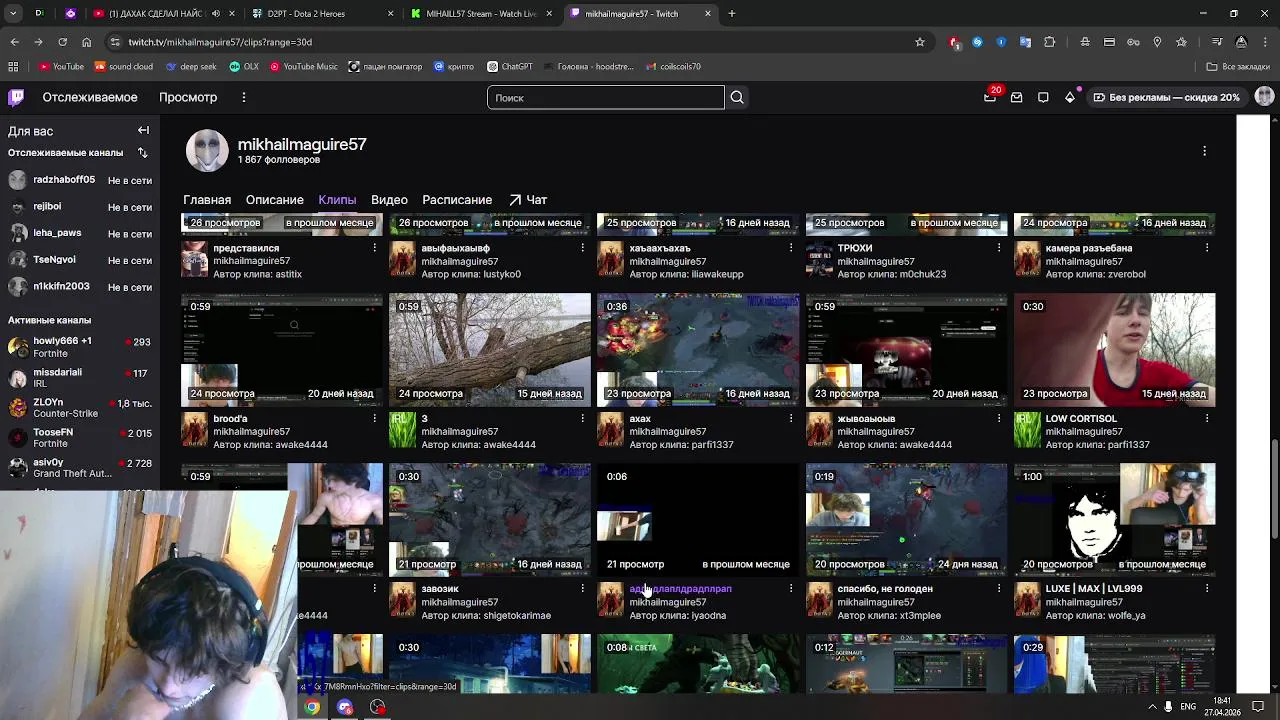
Task: Open options menu for clip 'brood'a'
Action: (374, 419)
